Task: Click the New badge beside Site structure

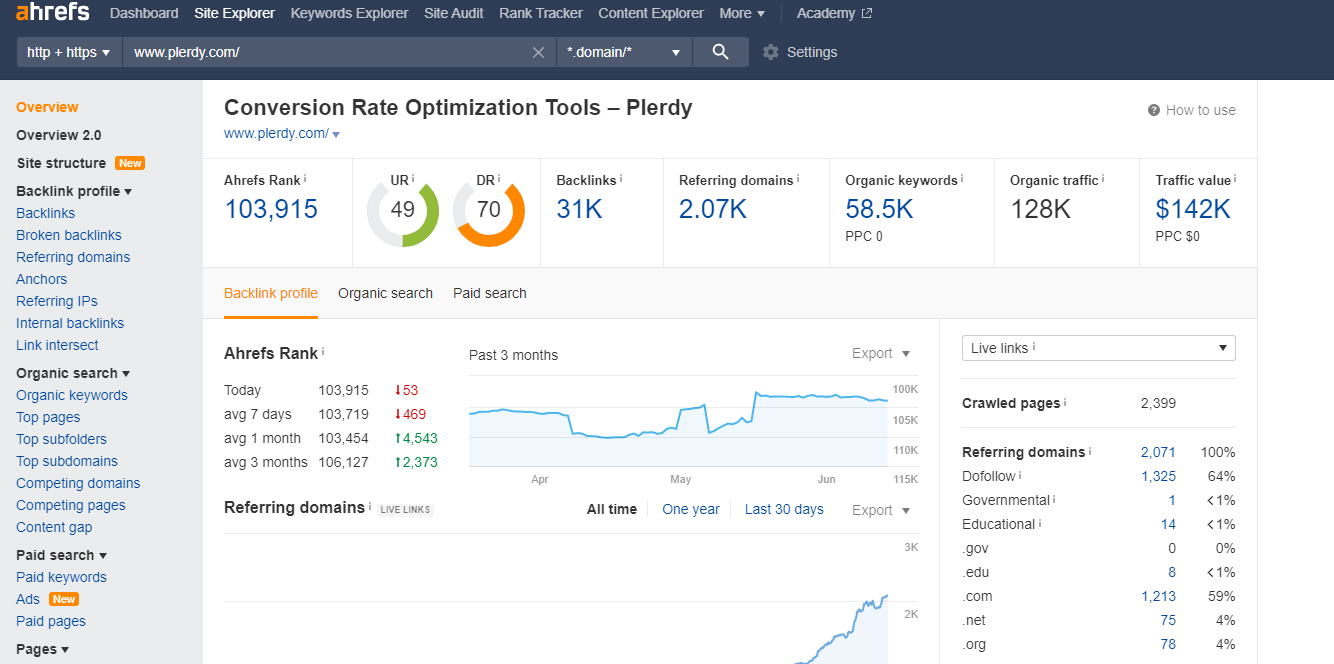Action: click(130, 163)
